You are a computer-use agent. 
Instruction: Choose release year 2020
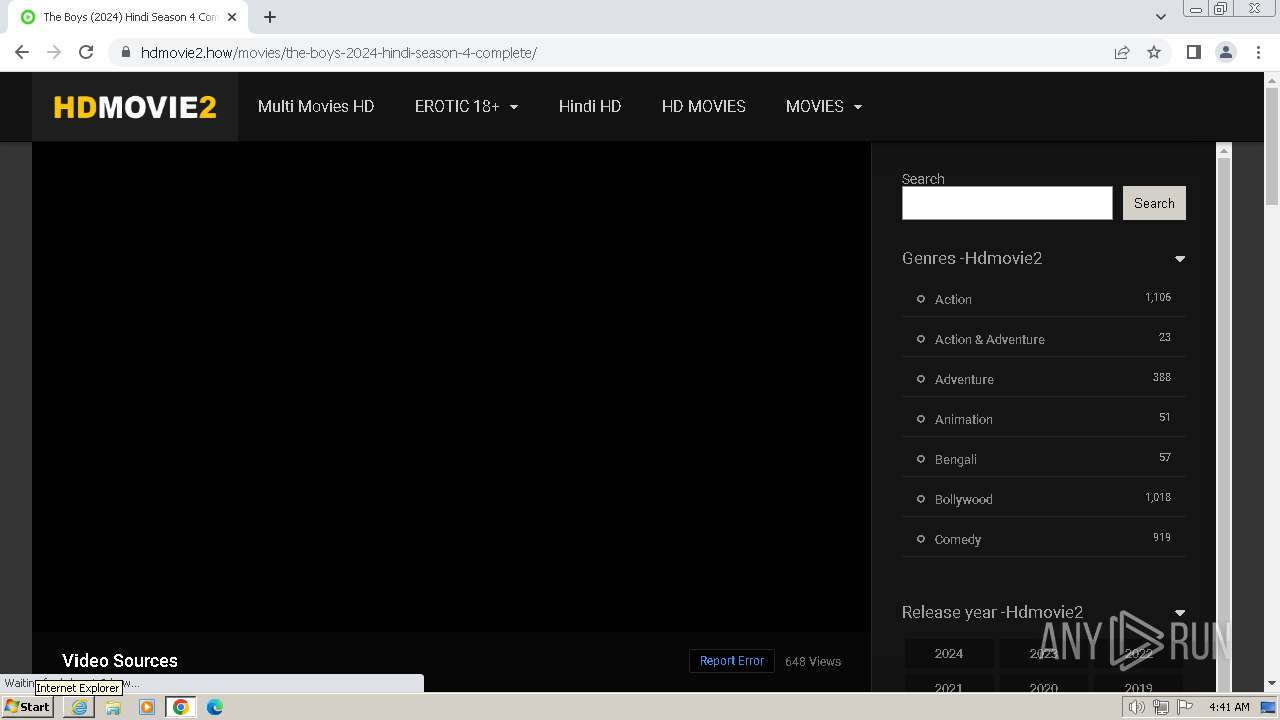coord(1044,686)
